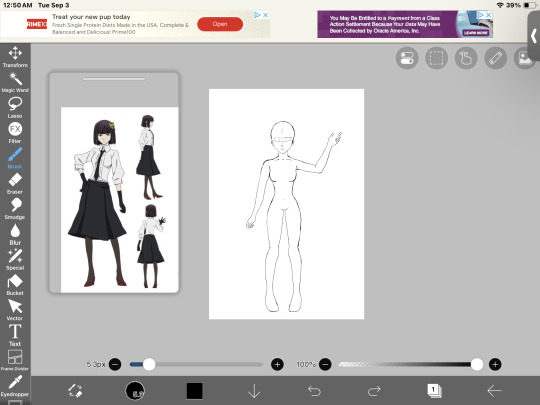Open the black color swatch

pyautogui.click(x=195, y=391)
